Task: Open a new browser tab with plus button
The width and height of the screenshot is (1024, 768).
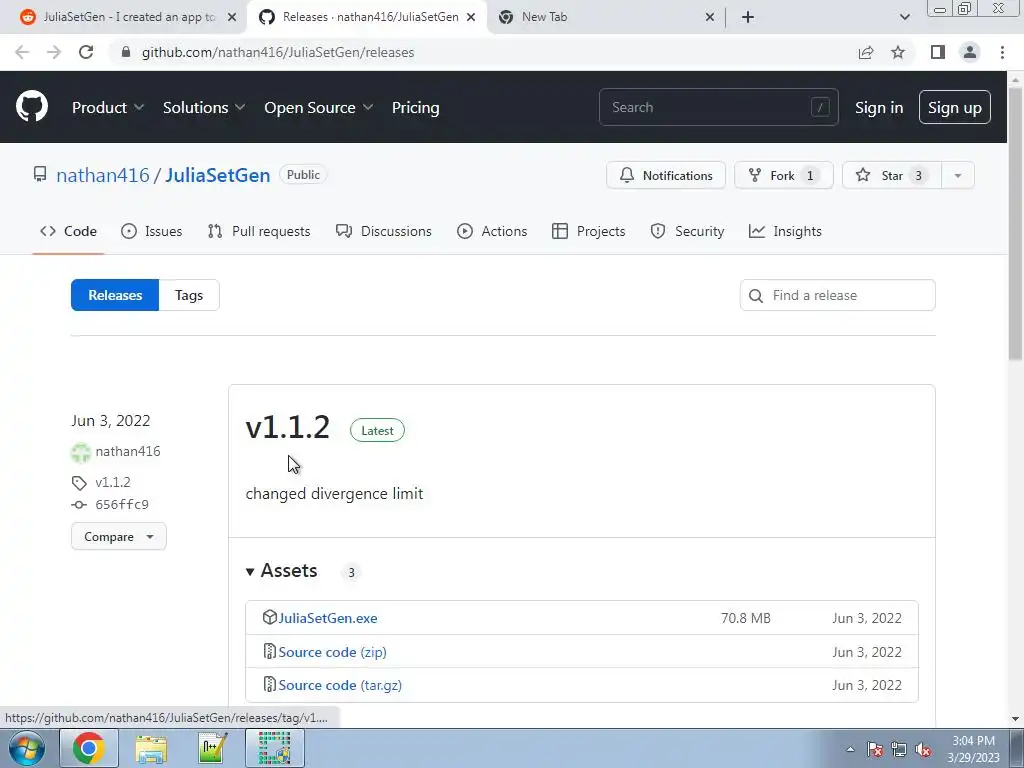Action: pyautogui.click(x=748, y=17)
